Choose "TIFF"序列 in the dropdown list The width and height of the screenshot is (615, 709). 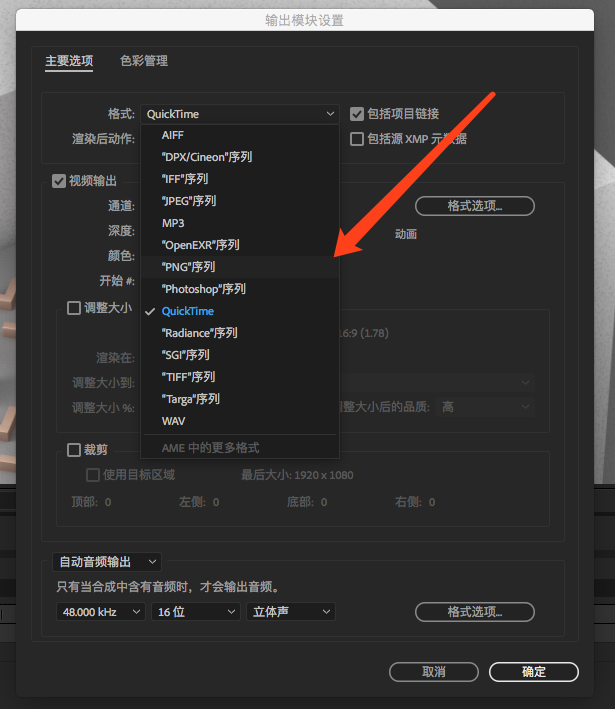click(188, 377)
